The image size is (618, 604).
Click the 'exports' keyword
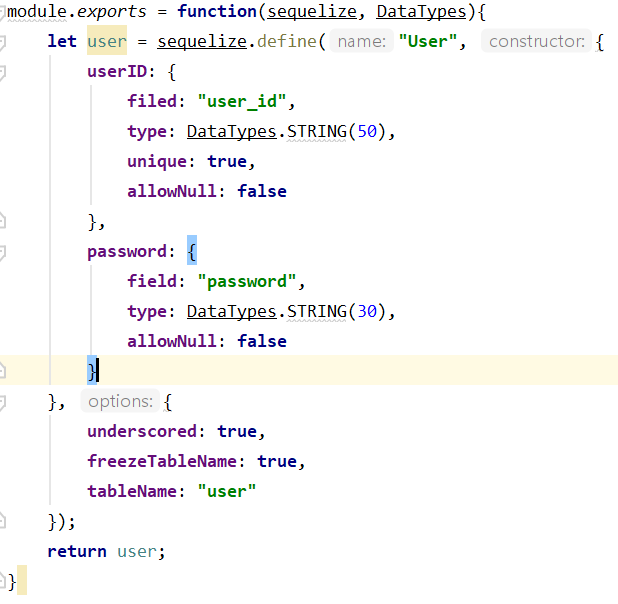click(112, 11)
